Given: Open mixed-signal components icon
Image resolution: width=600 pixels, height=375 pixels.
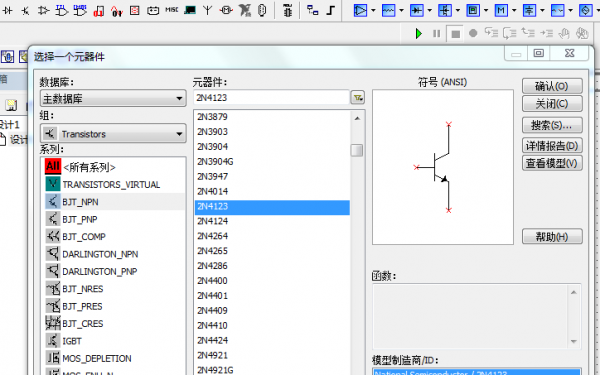Looking at the screenshot, I should [116, 10].
